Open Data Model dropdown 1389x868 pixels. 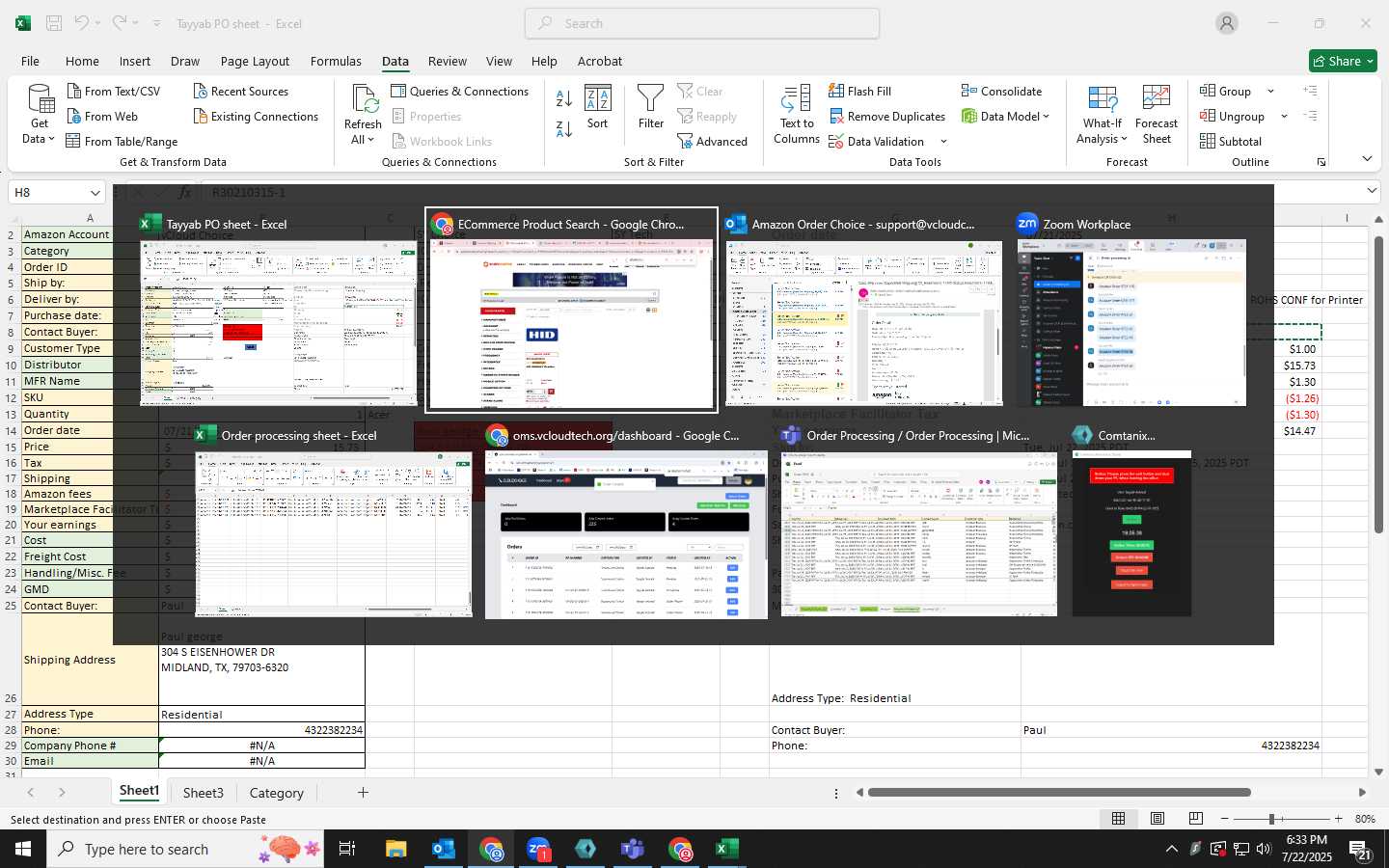click(x=1005, y=116)
